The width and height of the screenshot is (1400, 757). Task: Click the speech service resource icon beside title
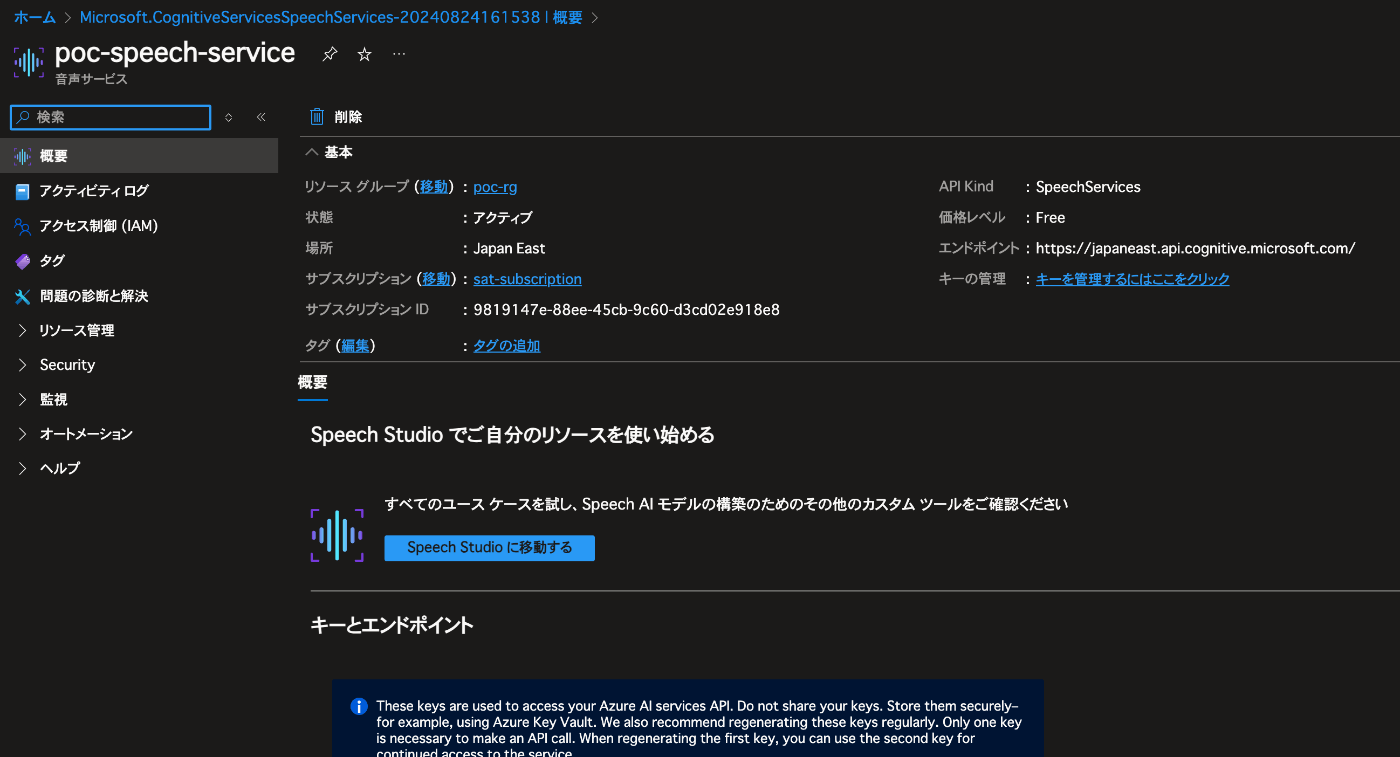[29, 62]
